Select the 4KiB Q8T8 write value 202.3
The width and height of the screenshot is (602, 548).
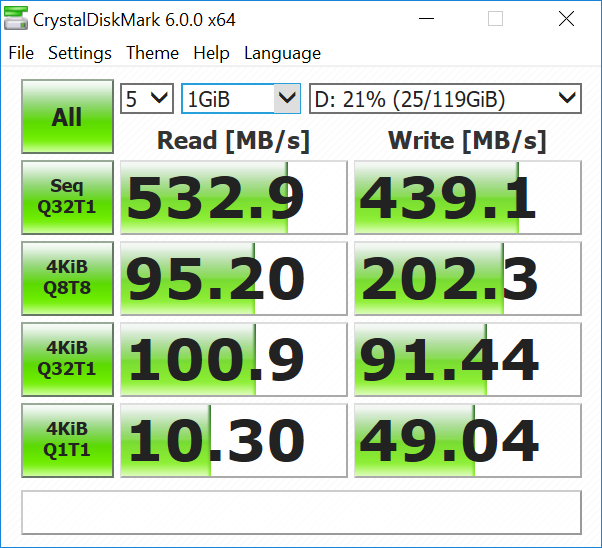(x=468, y=278)
